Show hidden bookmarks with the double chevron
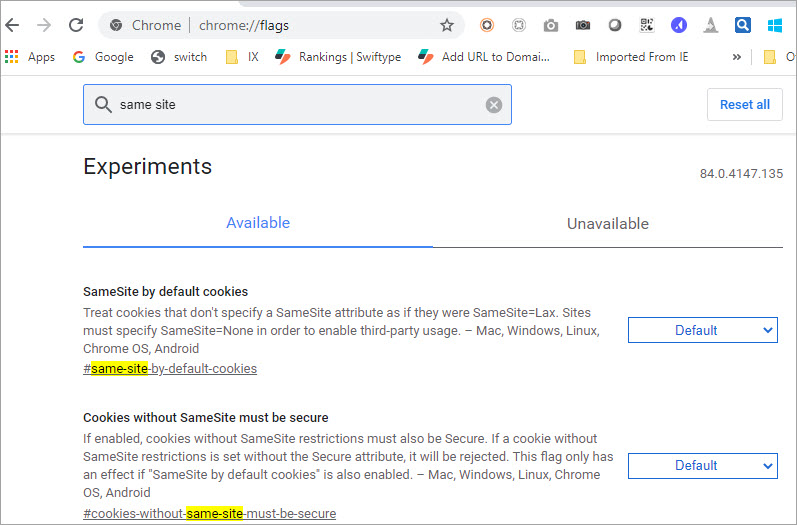This screenshot has width=797, height=525. [737, 57]
